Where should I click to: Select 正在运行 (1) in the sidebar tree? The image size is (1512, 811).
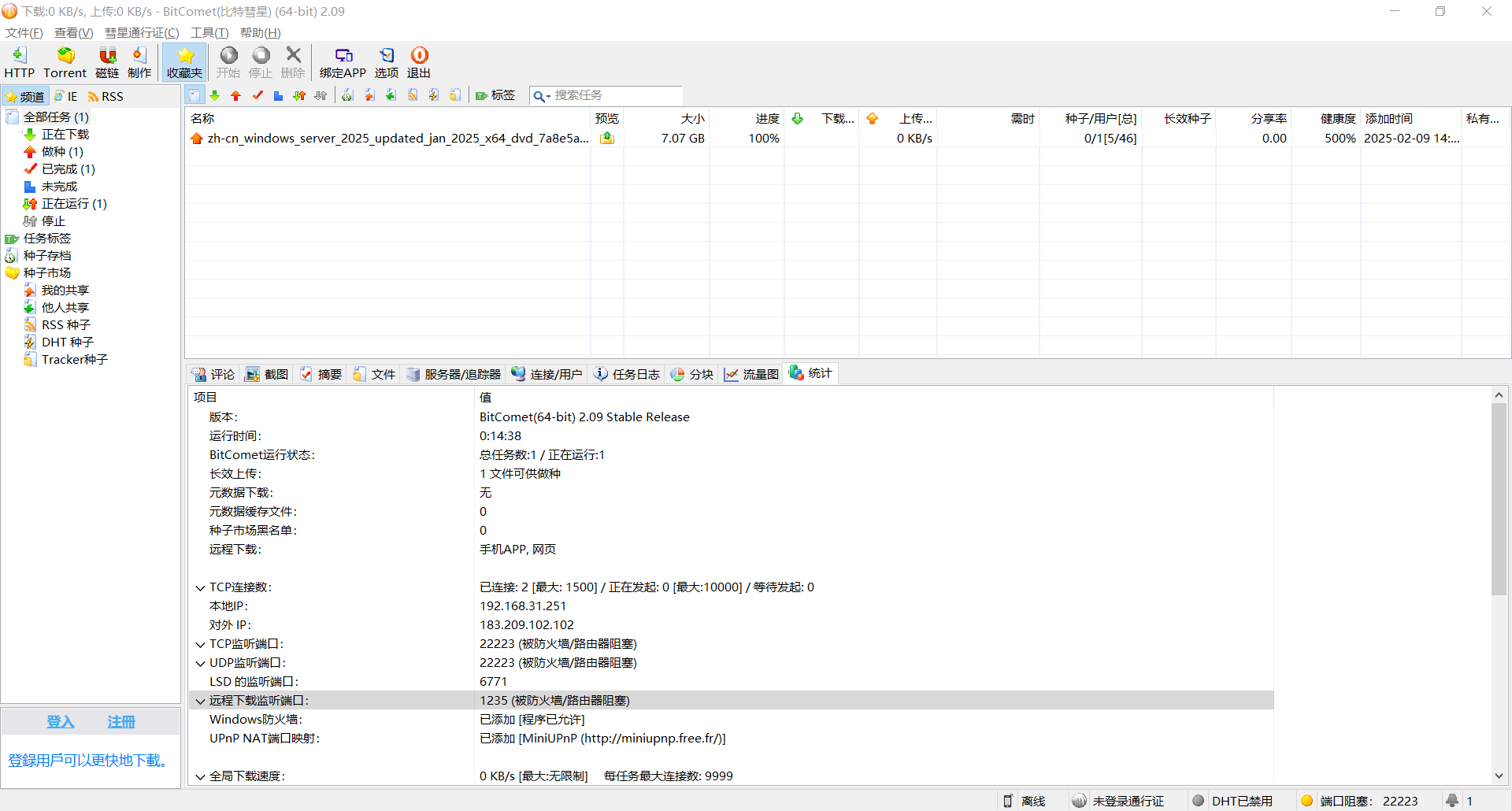(x=74, y=203)
